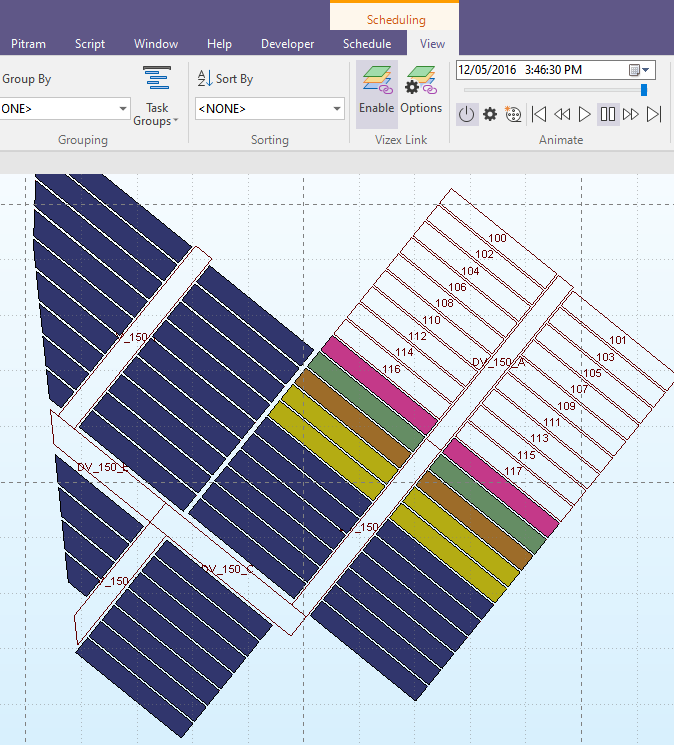Select stope block labeled 108
Viewport: 674px width, 745px height.
[445, 303]
